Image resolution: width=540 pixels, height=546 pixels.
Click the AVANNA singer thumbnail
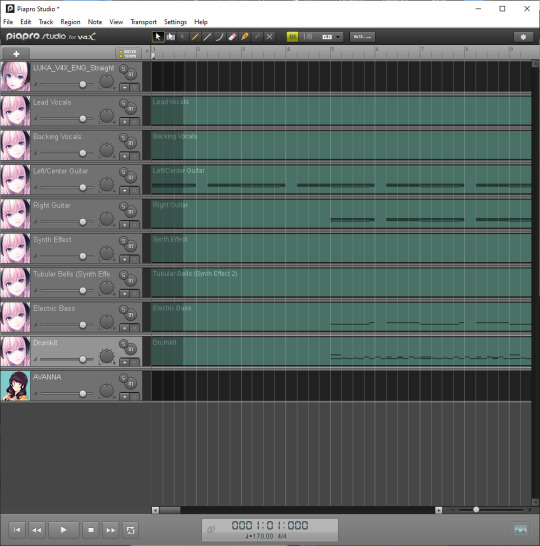[x=15, y=386]
